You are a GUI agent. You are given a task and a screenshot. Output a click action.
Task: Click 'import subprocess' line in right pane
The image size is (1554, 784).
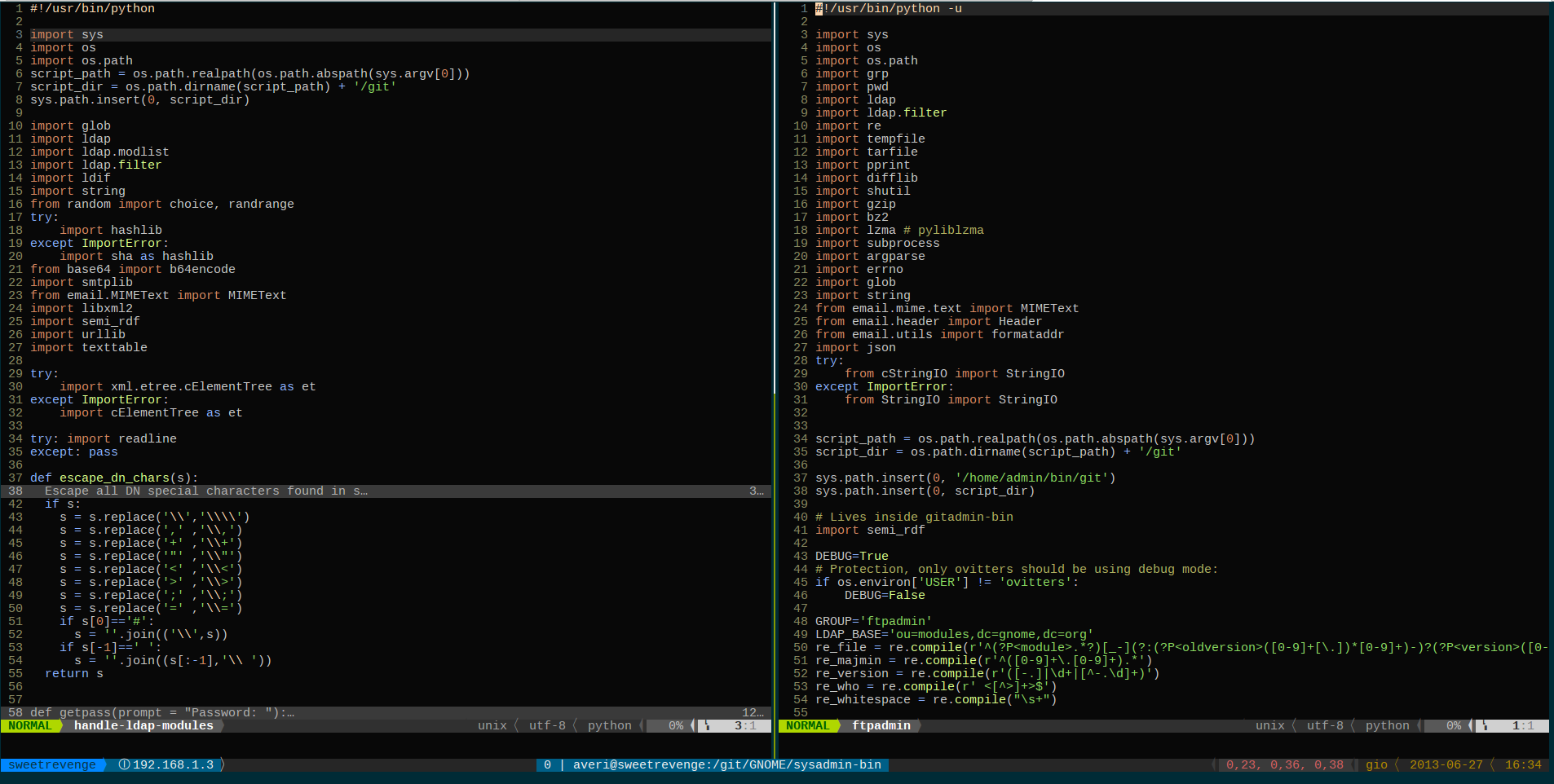click(877, 243)
